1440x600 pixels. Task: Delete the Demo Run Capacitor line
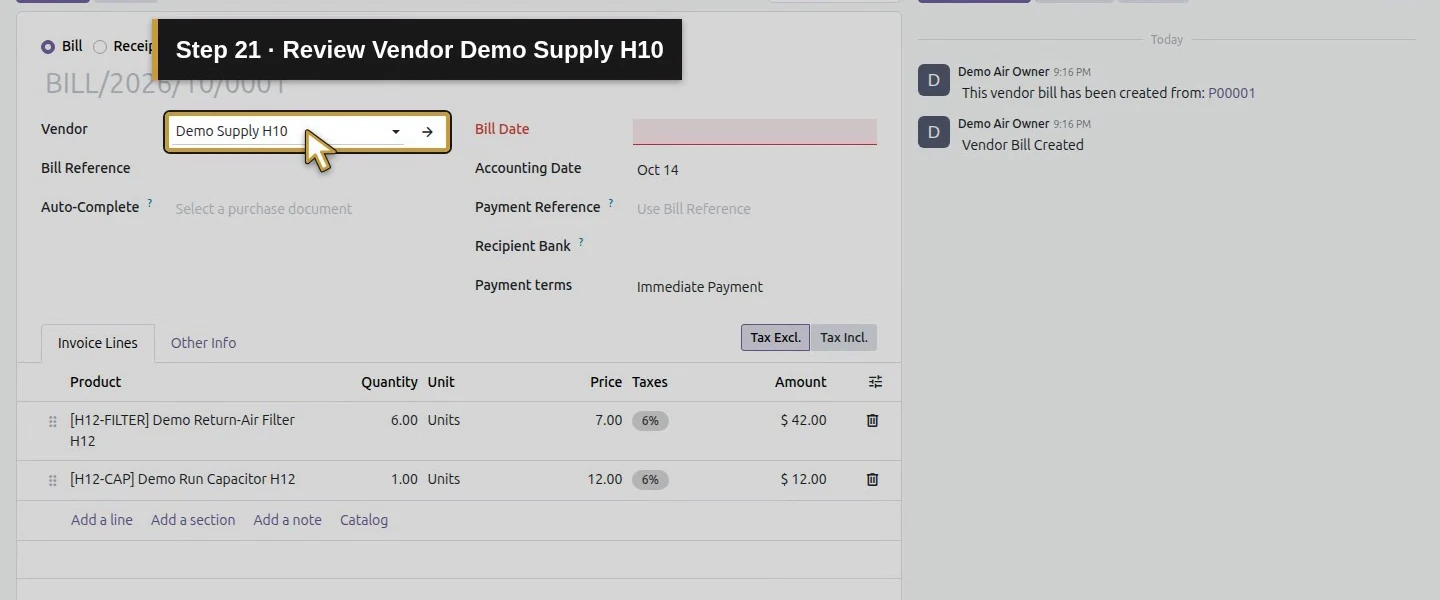(x=872, y=480)
